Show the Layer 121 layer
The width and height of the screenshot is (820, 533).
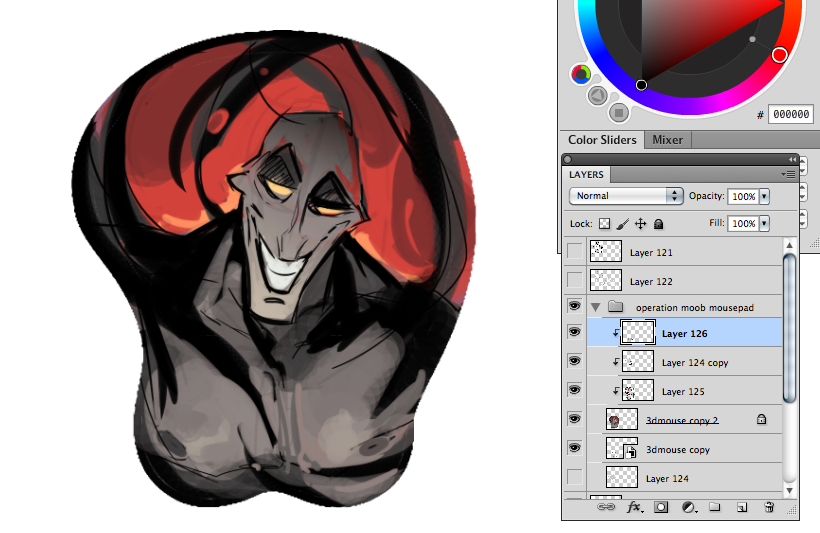574,252
